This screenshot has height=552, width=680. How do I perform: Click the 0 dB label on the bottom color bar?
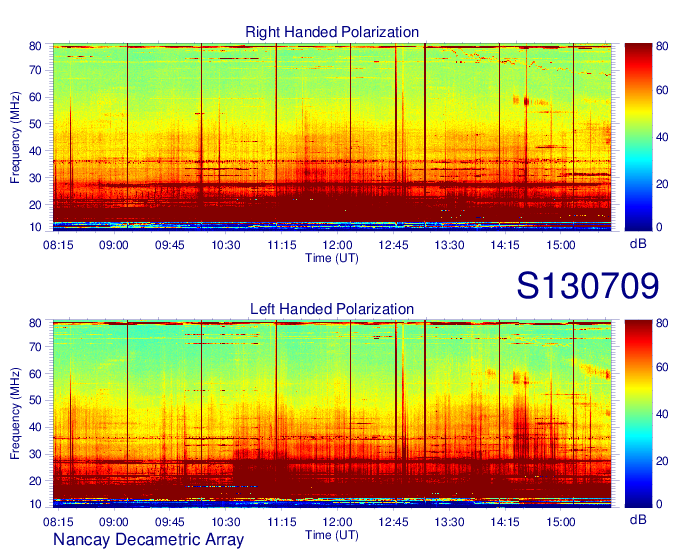tap(659, 503)
